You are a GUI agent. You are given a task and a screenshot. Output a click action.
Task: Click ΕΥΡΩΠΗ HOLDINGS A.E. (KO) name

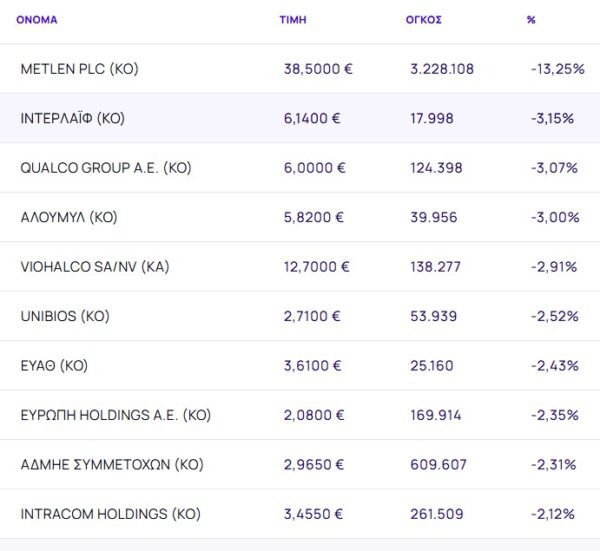(x=115, y=415)
